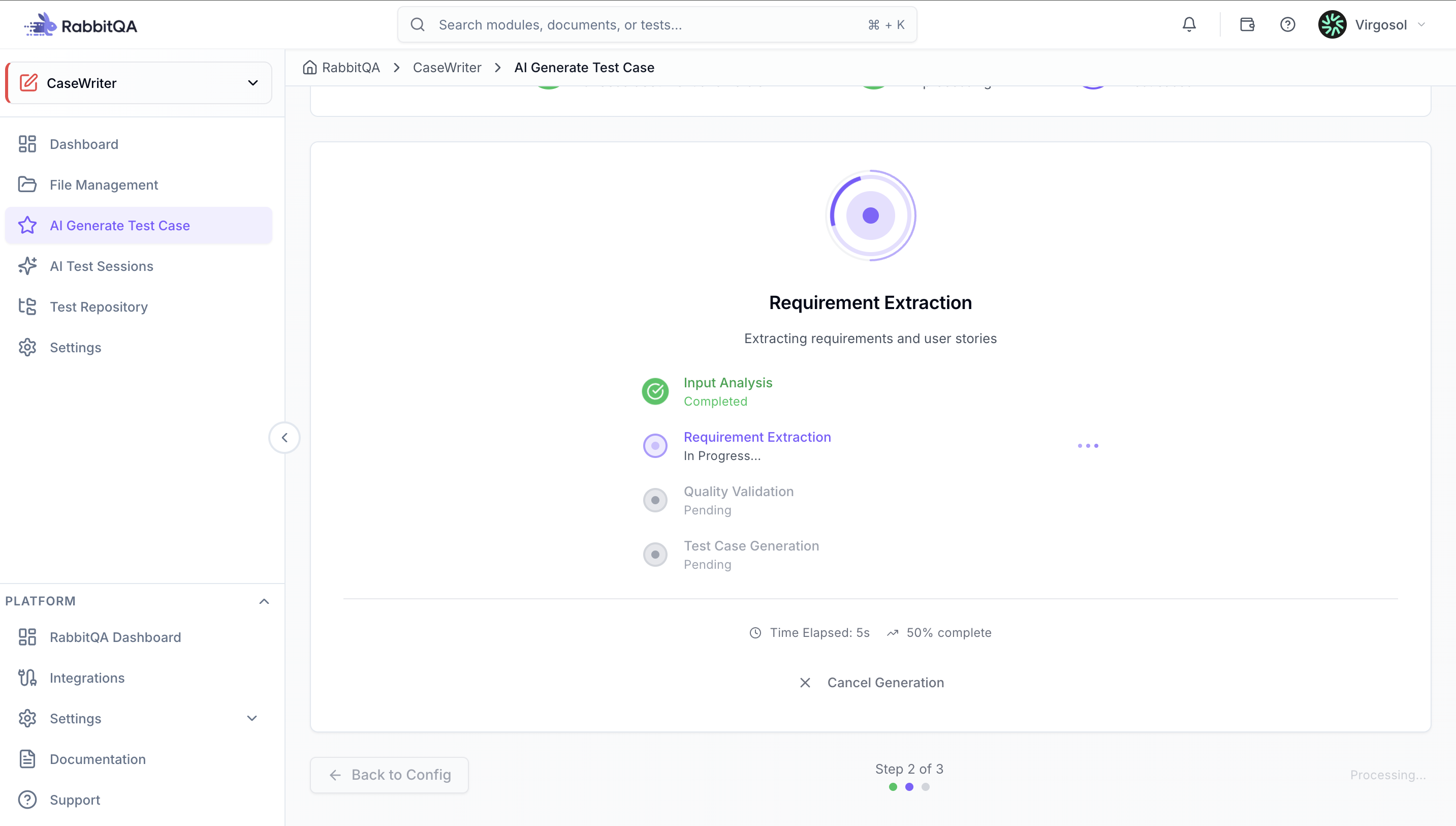Screen dimensions: 1456x826
Task: Open the Virgosol user menu chevron
Action: click(x=1421, y=24)
